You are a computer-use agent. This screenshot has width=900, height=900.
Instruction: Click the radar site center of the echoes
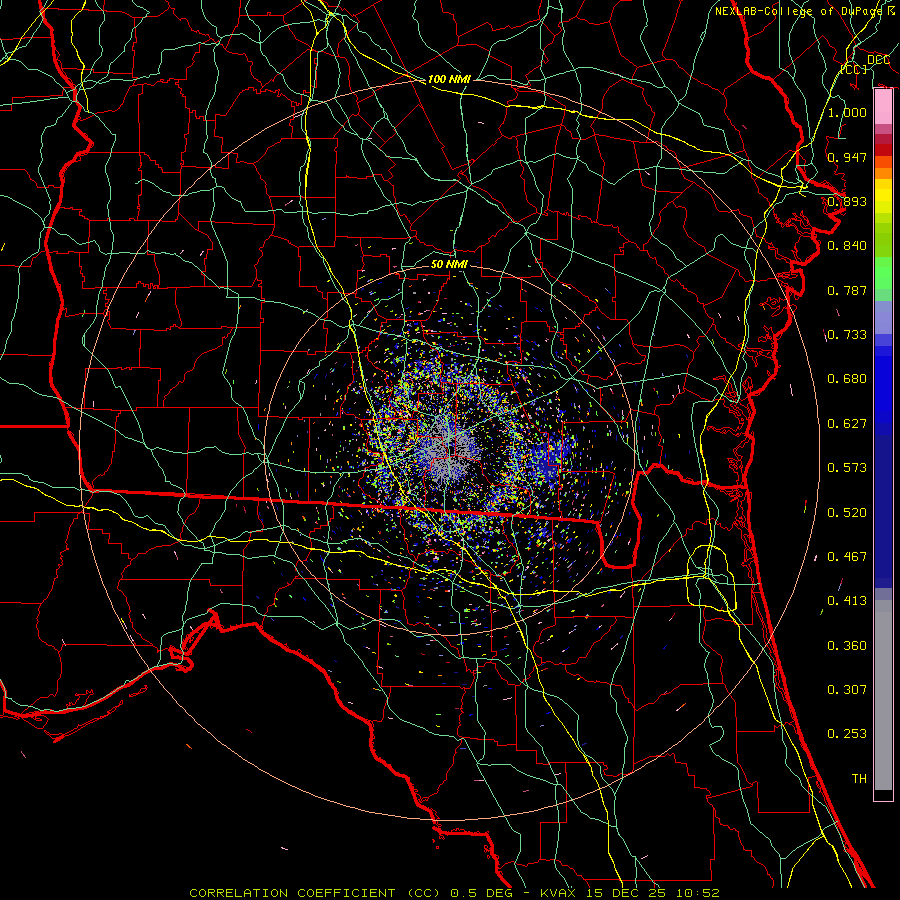[x=449, y=450]
